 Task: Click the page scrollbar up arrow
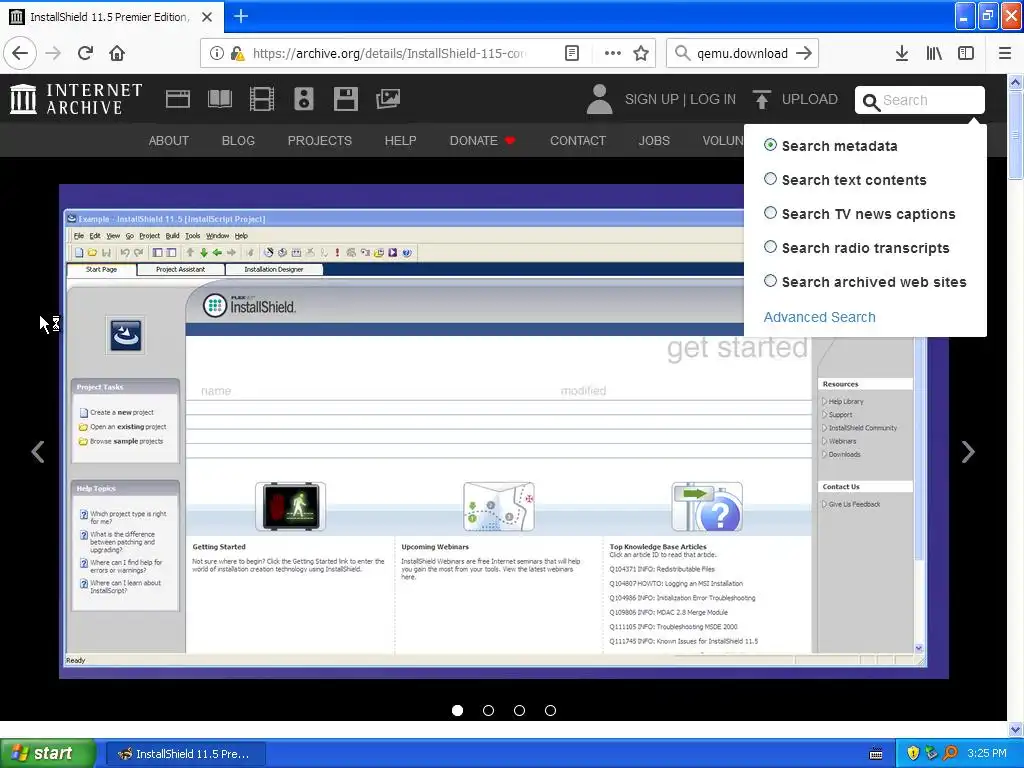point(1016,82)
